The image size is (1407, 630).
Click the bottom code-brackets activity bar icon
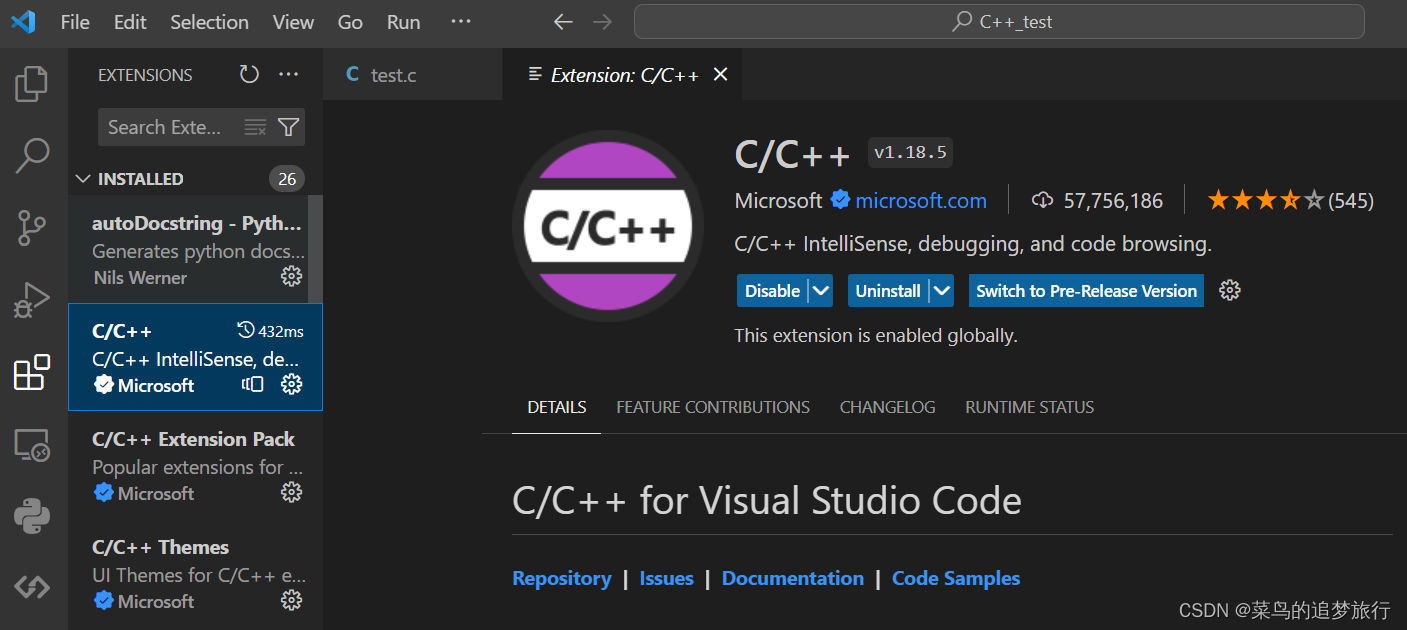tap(32, 587)
